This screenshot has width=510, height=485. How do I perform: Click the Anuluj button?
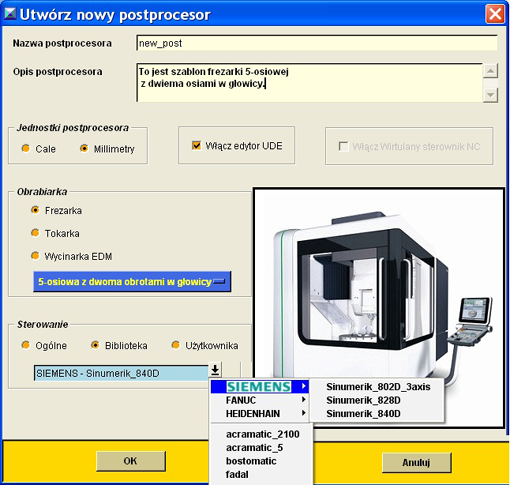[x=416, y=462]
